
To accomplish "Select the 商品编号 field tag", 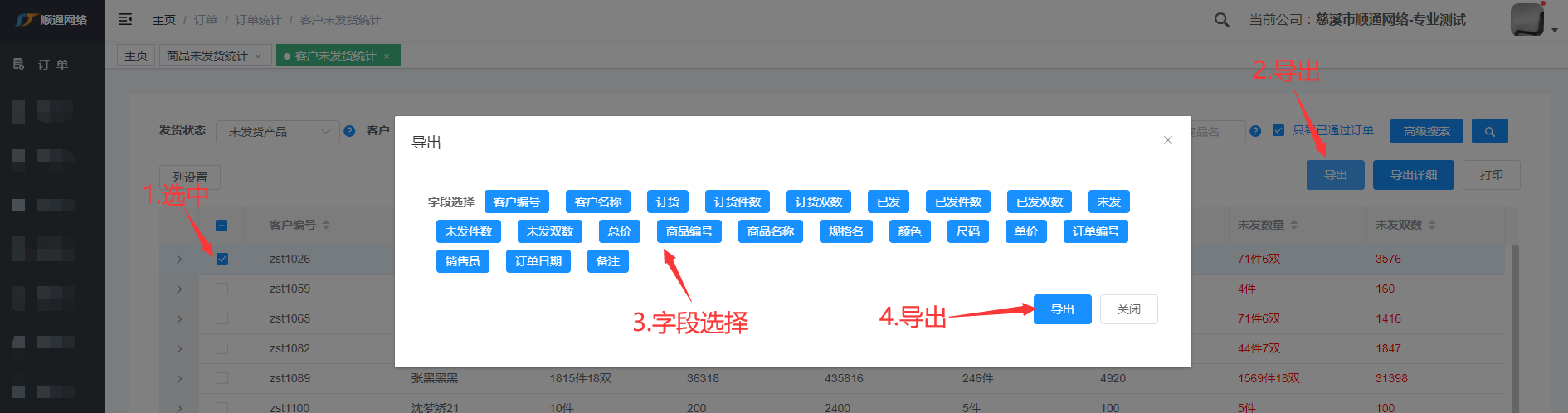I will click(689, 231).
